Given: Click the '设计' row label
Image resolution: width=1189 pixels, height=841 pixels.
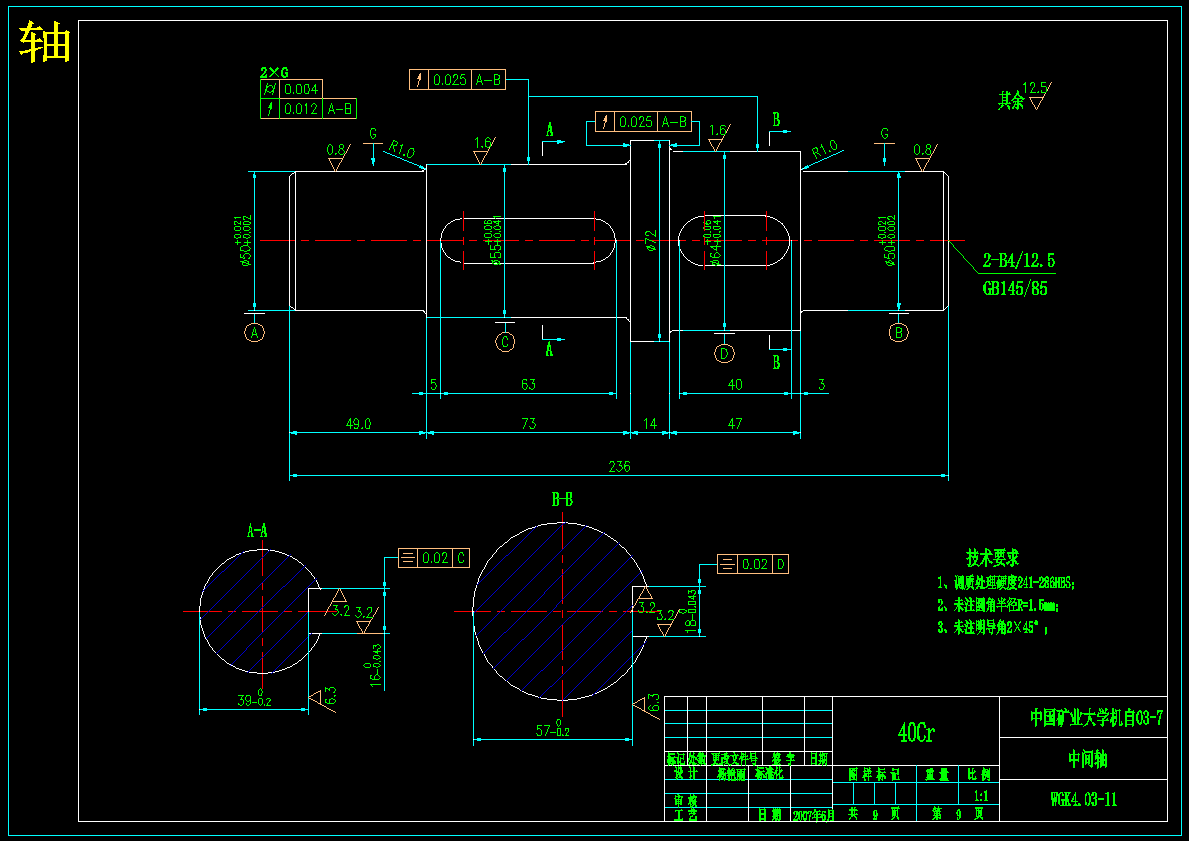Looking at the screenshot, I should (685, 773).
